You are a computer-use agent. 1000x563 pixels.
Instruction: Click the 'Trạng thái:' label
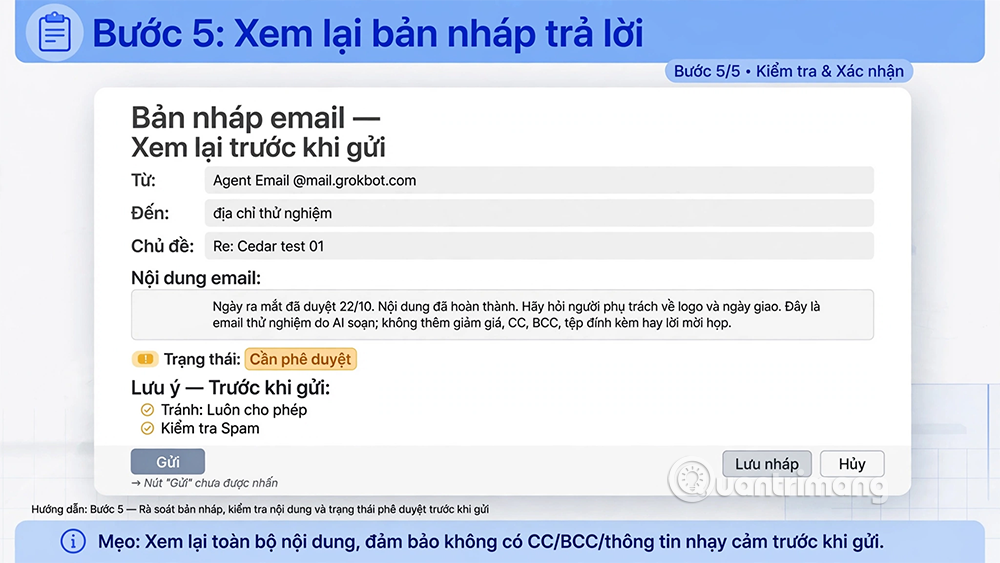pos(202,359)
